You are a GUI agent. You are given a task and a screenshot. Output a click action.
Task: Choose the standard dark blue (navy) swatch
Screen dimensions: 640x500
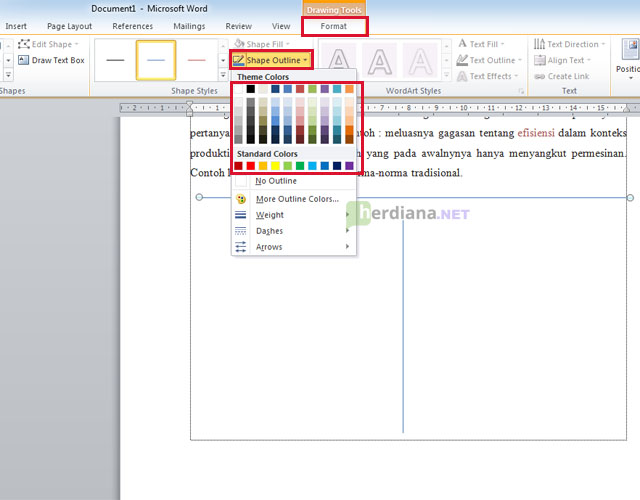(337, 166)
